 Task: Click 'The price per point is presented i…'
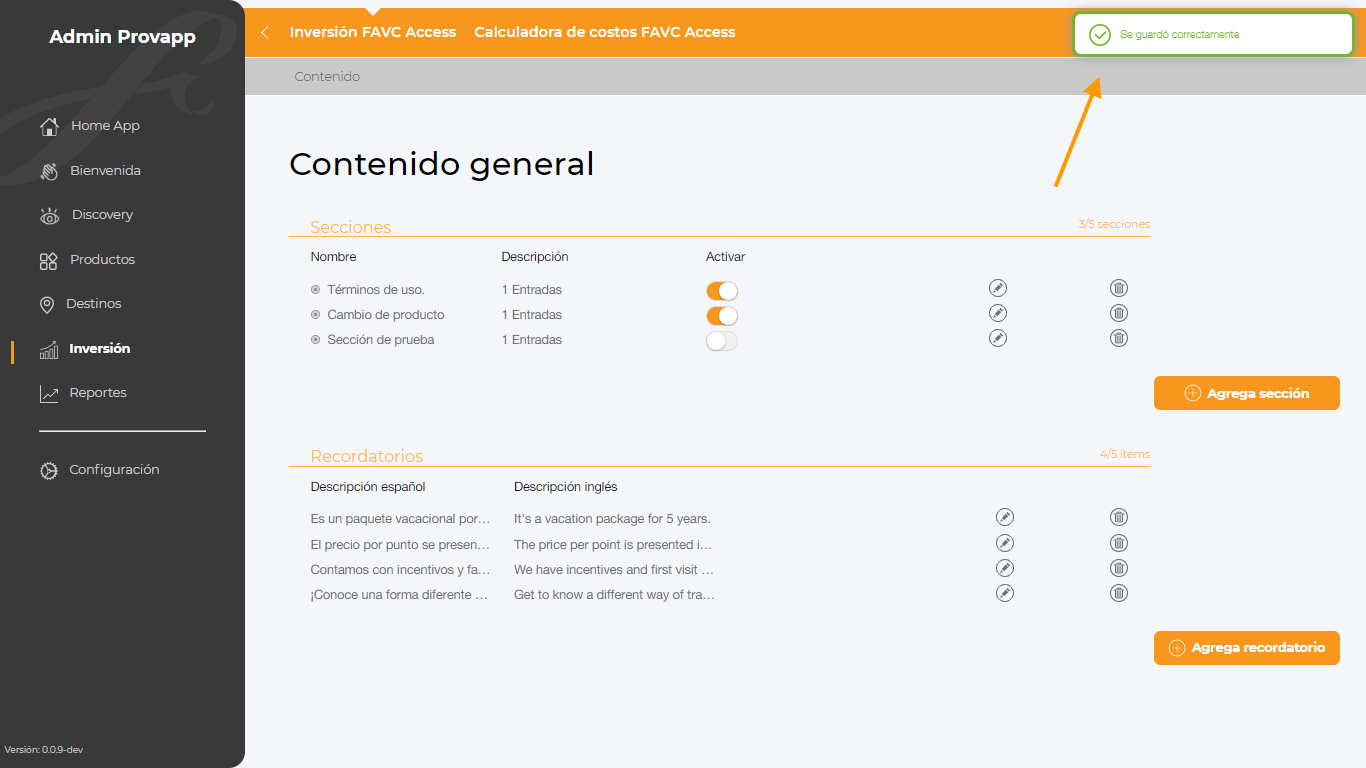tap(613, 545)
